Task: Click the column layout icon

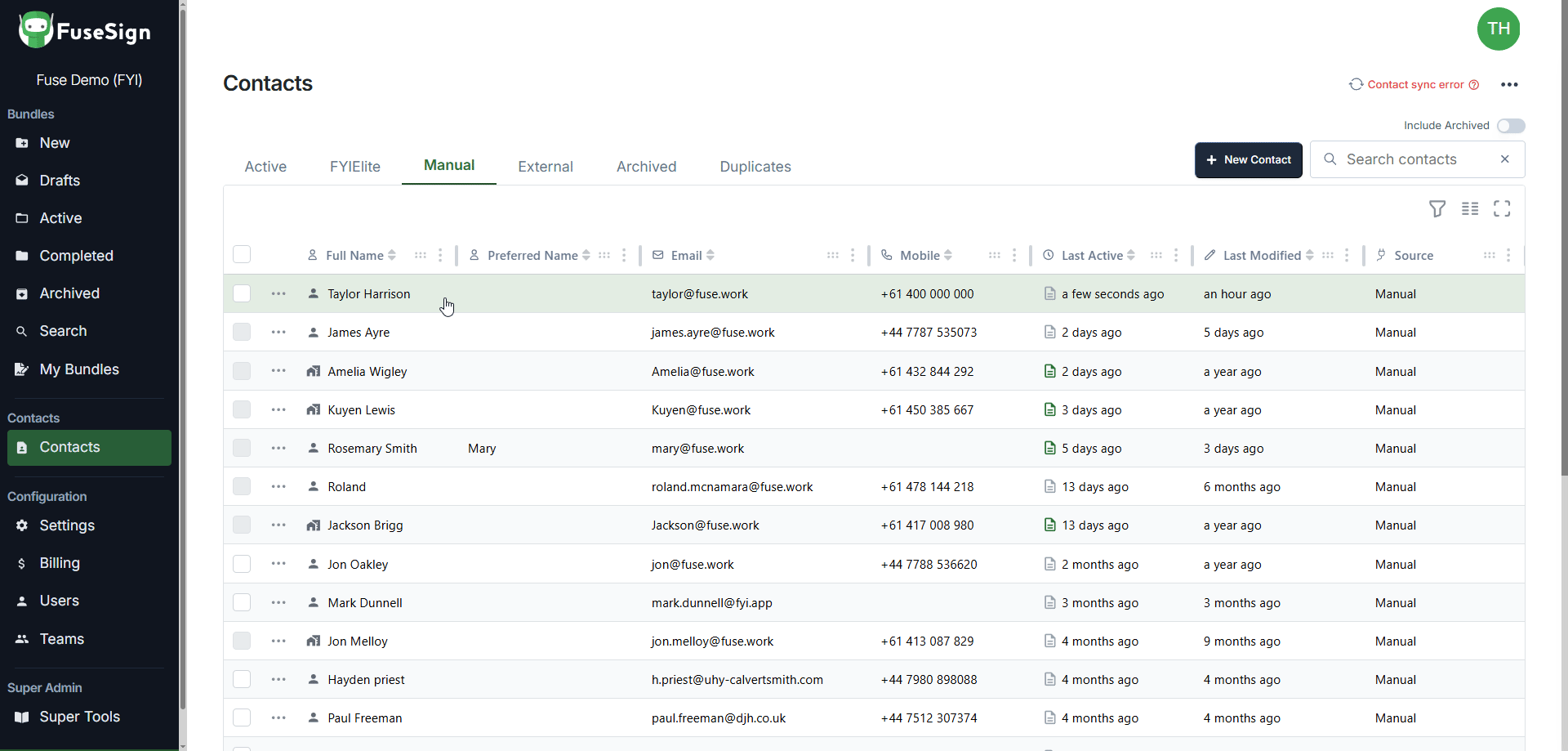Action: 1470,209
